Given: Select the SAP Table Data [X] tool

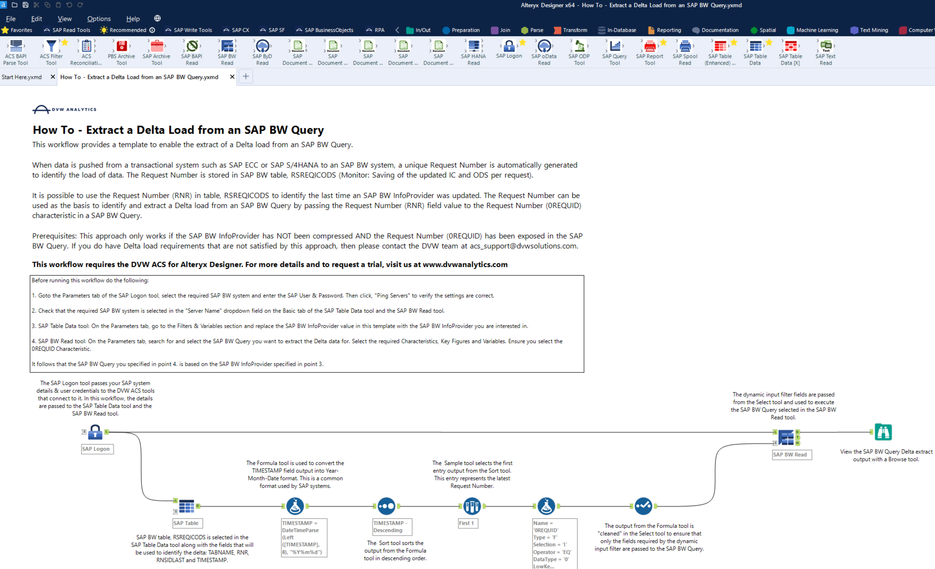Looking at the screenshot, I should pyautogui.click(x=790, y=47).
